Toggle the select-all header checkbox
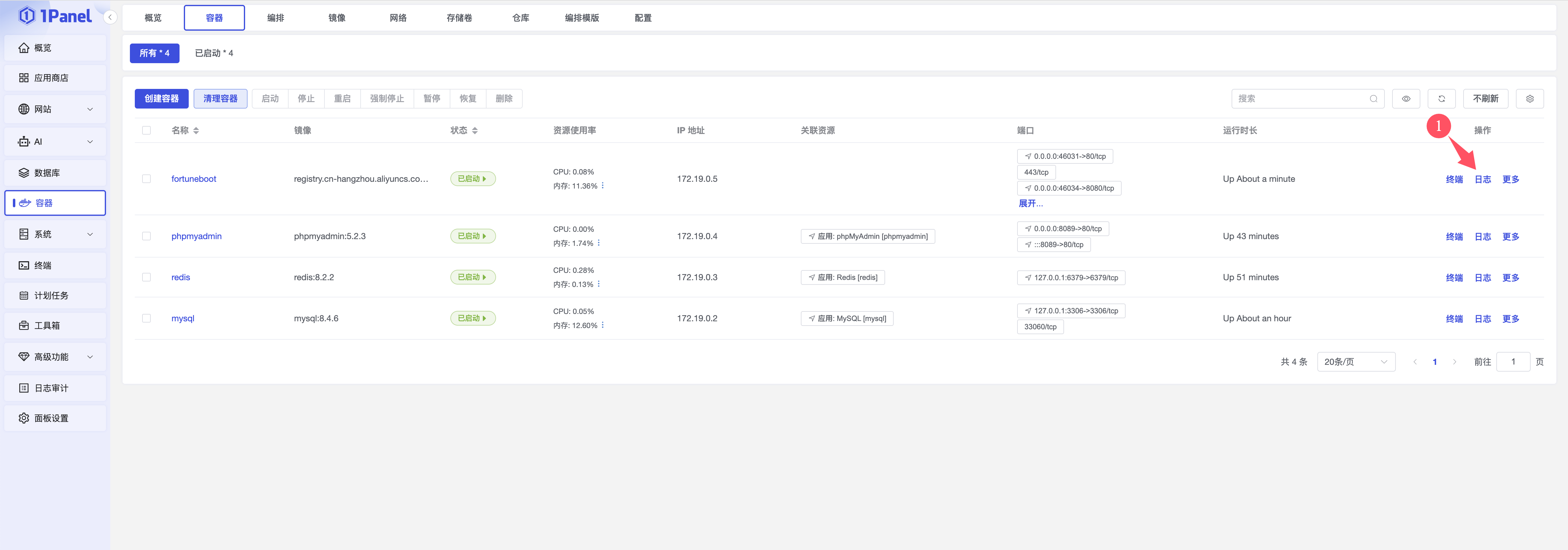Screen dimensions: 1568x550 [146, 130]
